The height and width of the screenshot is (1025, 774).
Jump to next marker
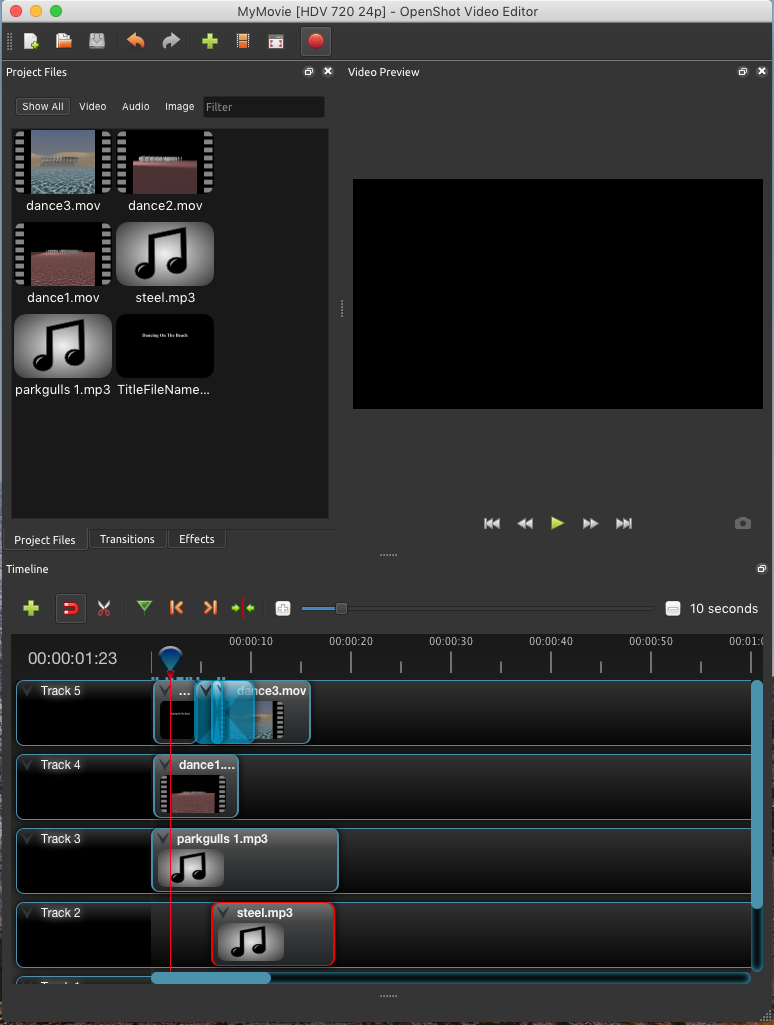(x=210, y=607)
